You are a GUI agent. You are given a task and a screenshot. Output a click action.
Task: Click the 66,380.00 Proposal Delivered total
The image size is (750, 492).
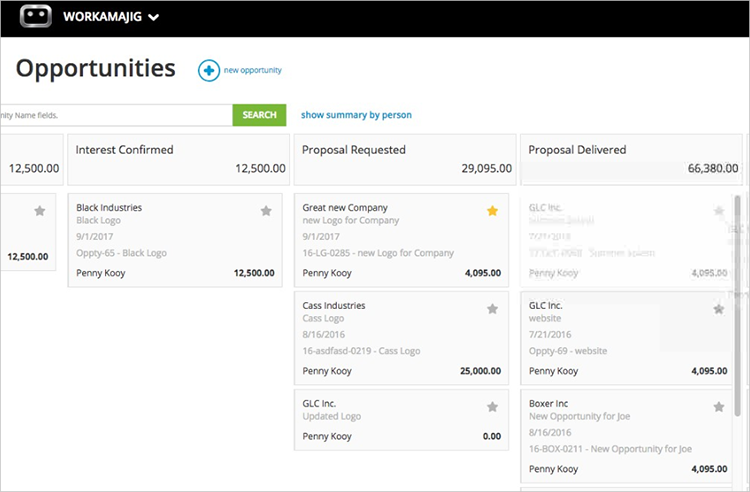click(713, 168)
